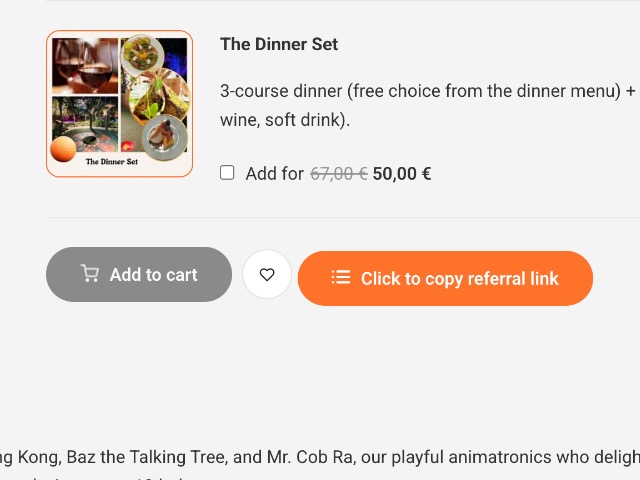Click the orange circle in the Dinner Set image

[x=63, y=149]
